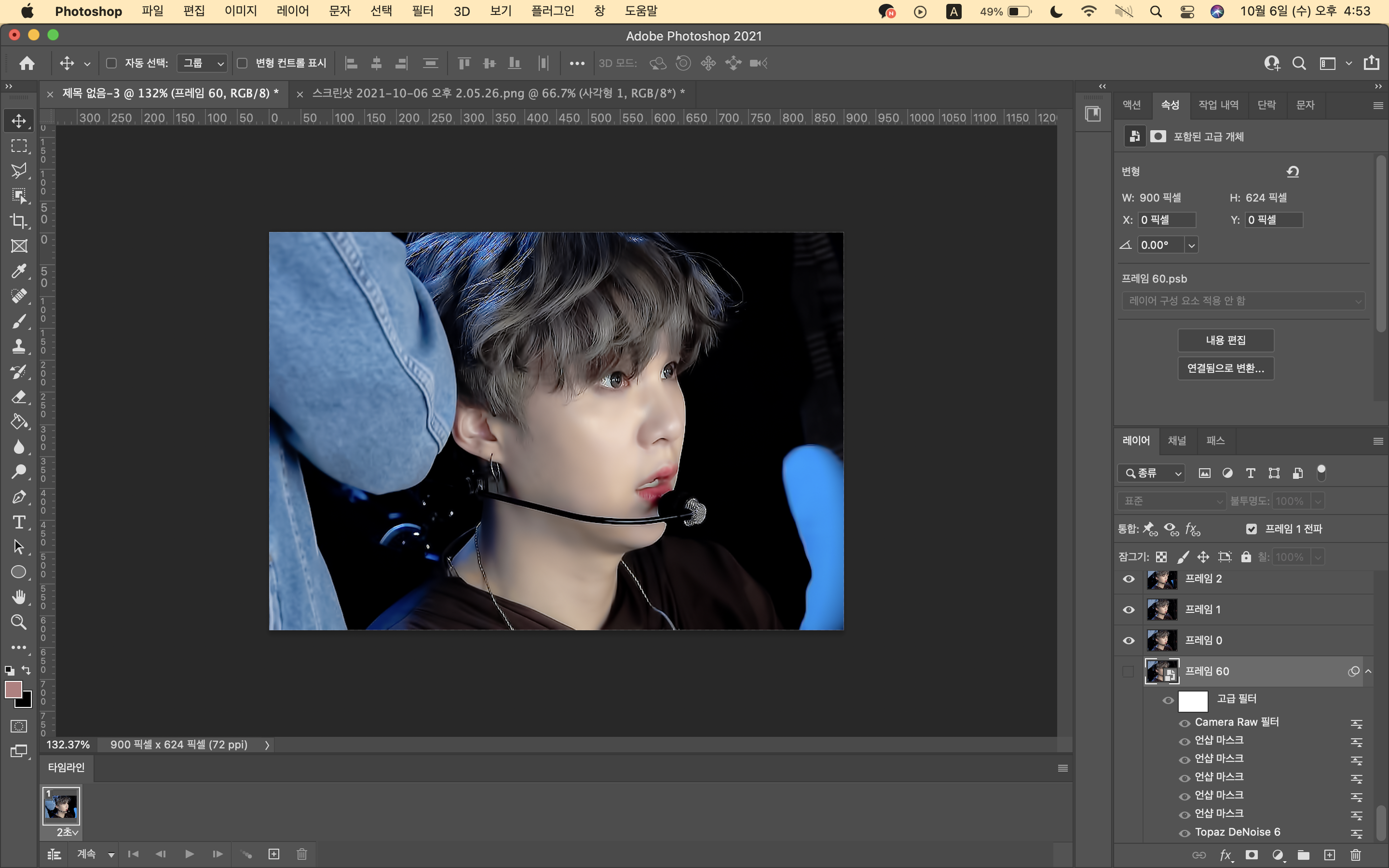The height and width of the screenshot is (868, 1389).
Task: Select the Path Selection tool
Action: (19, 547)
